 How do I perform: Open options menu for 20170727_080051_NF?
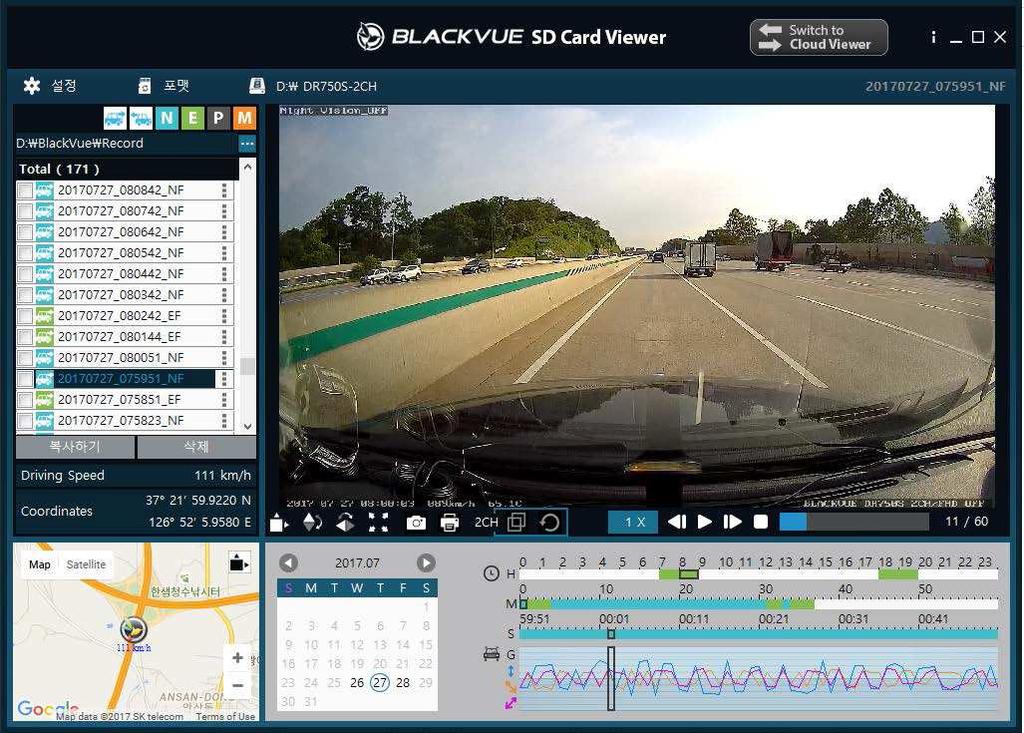(x=224, y=358)
